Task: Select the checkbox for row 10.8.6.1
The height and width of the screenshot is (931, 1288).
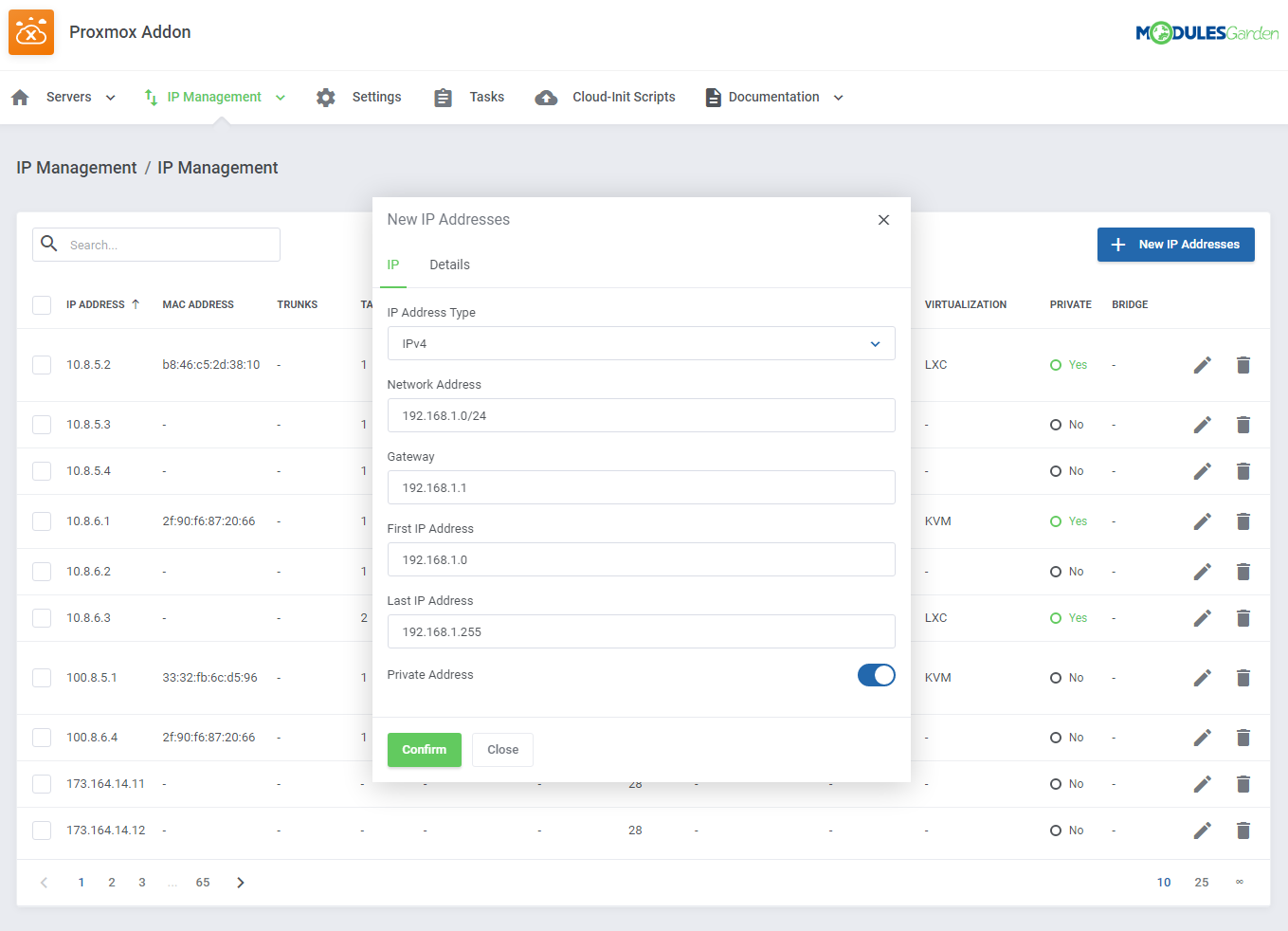Action: (42, 521)
